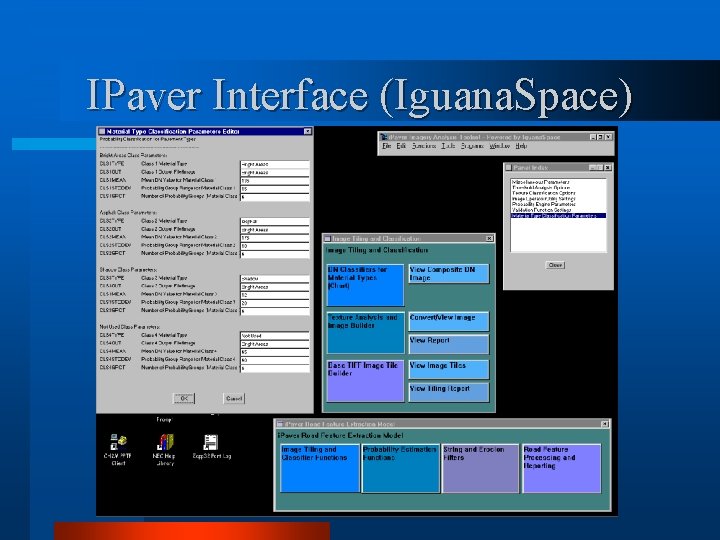Click the Class 2 Output FileImage field

point(275,230)
